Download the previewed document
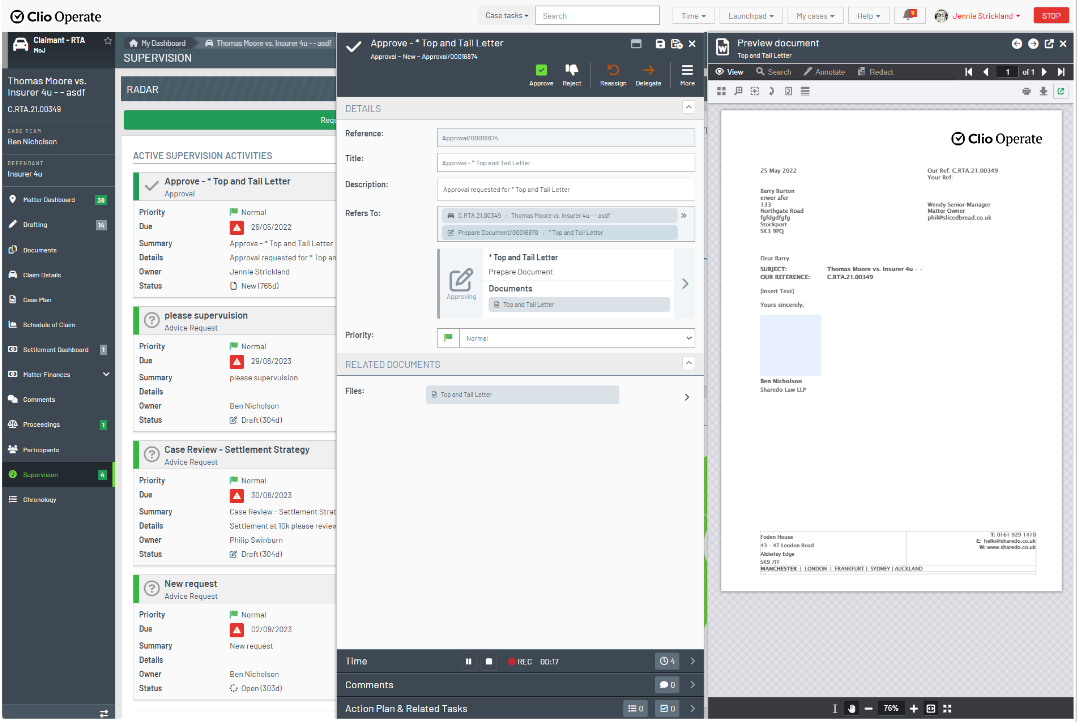1077x722 pixels. point(1043,91)
